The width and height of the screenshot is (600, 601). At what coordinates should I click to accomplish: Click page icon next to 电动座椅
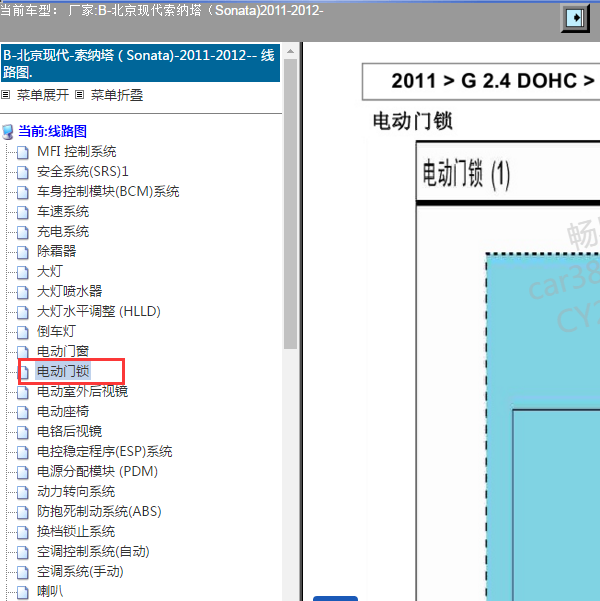[23, 412]
